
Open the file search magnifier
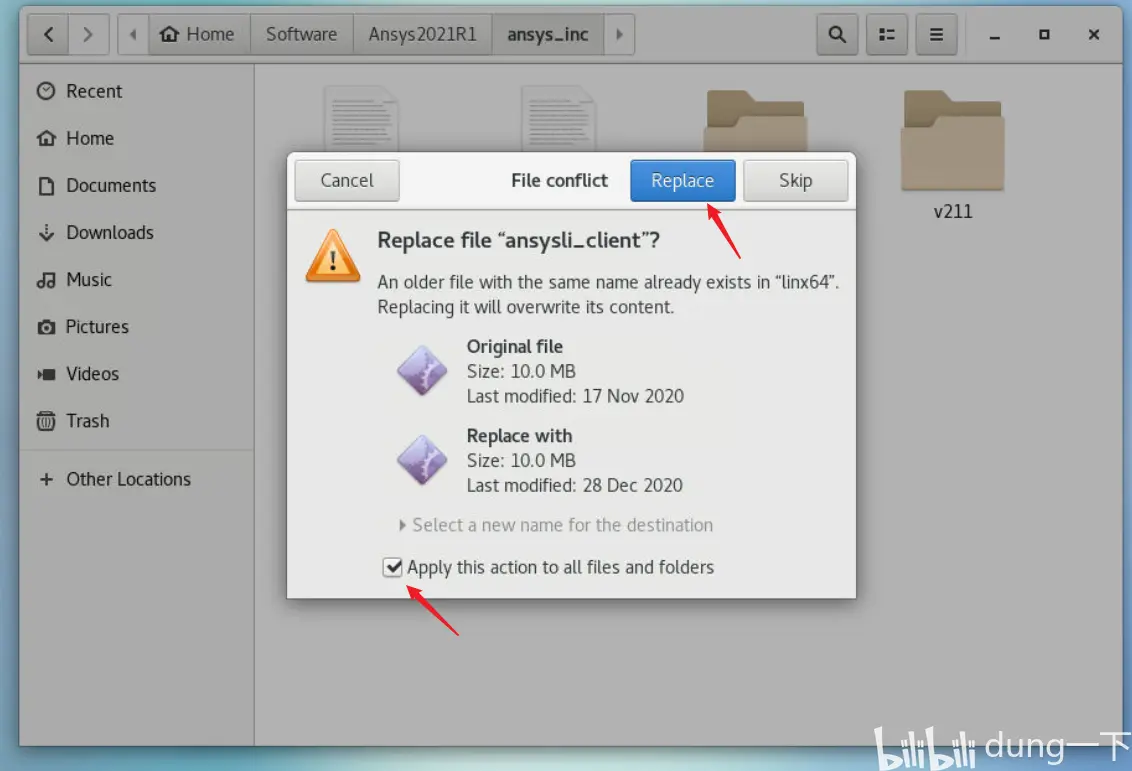pyautogui.click(x=837, y=34)
